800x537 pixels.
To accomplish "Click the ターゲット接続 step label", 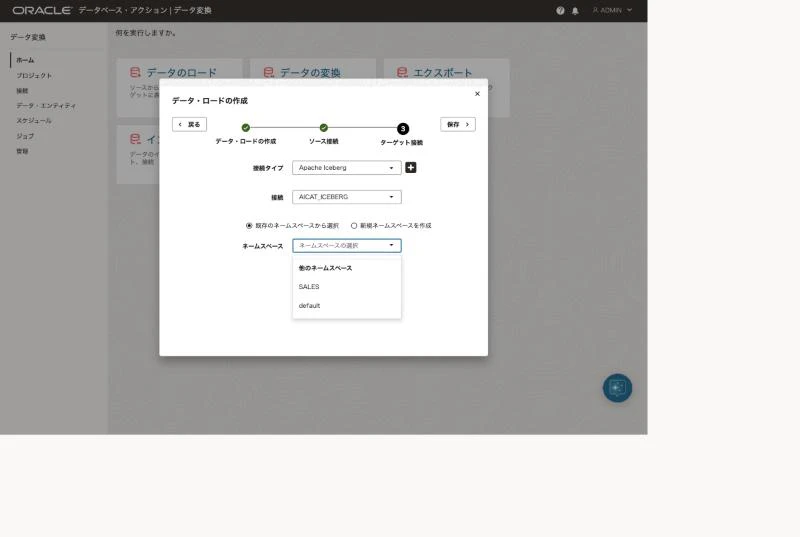I will (x=402, y=143).
